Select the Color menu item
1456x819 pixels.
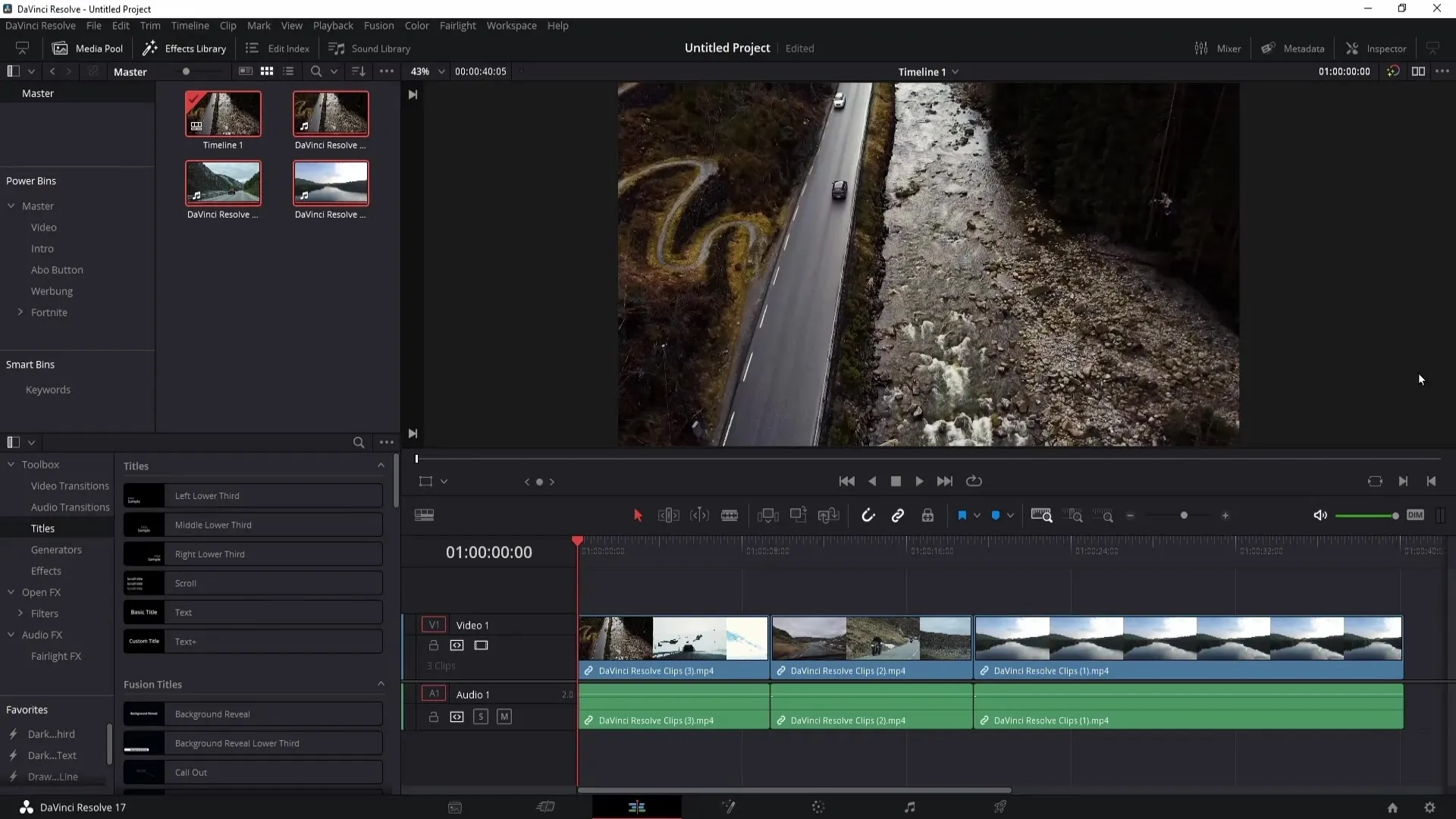(417, 25)
